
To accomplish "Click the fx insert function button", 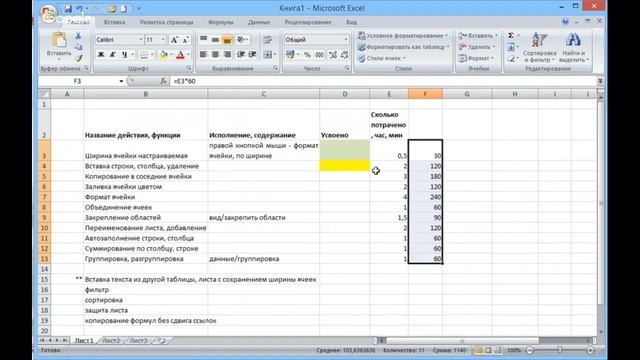I will coord(163,81).
